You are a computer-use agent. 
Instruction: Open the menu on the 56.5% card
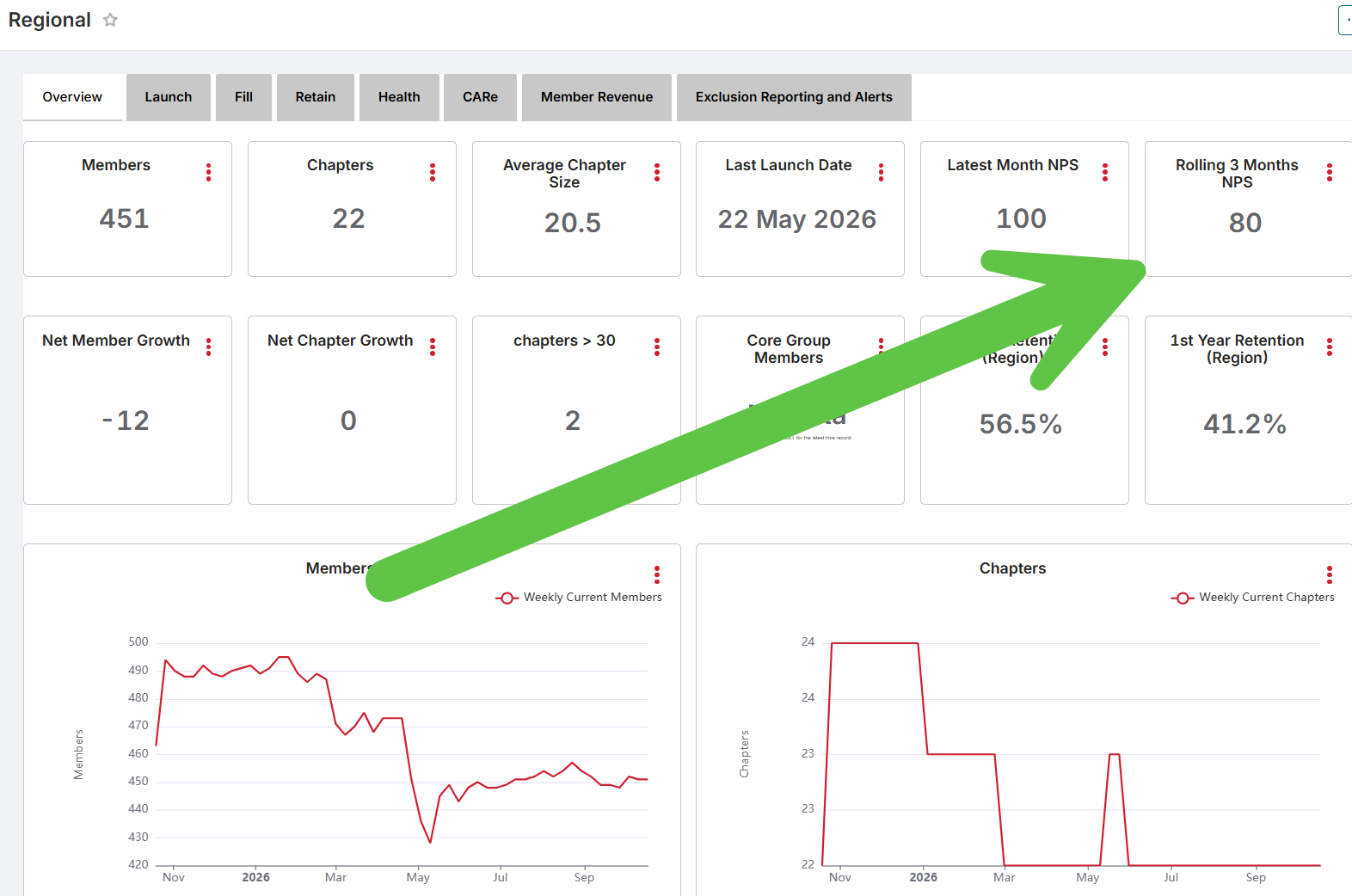coord(1105,347)
